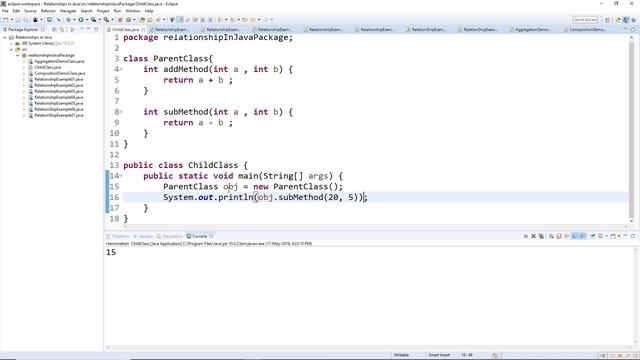Click the External Tools toolbar icon

pos(106,20)
